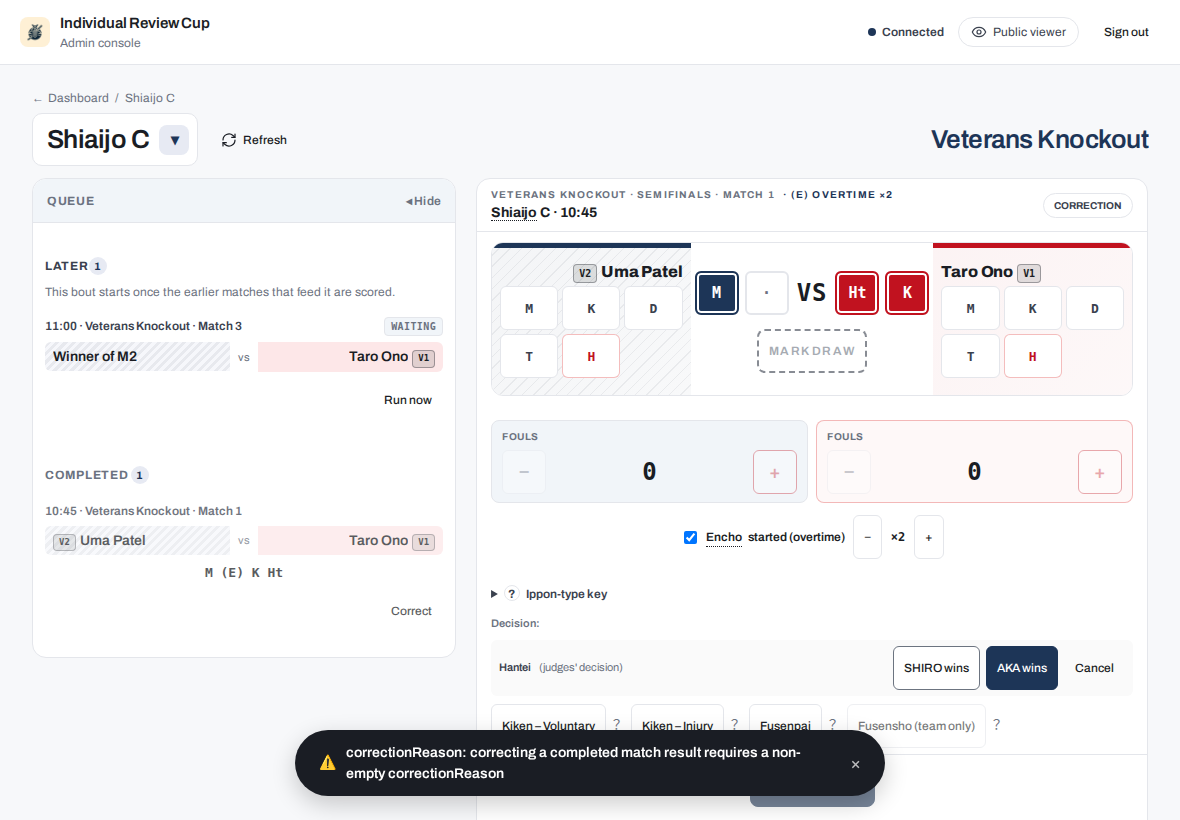This screenshot has height=820, width=1180.
Task: Open the Shiaijo C selector dropdown
Action: pyautogui.click(x=174, y=140)
